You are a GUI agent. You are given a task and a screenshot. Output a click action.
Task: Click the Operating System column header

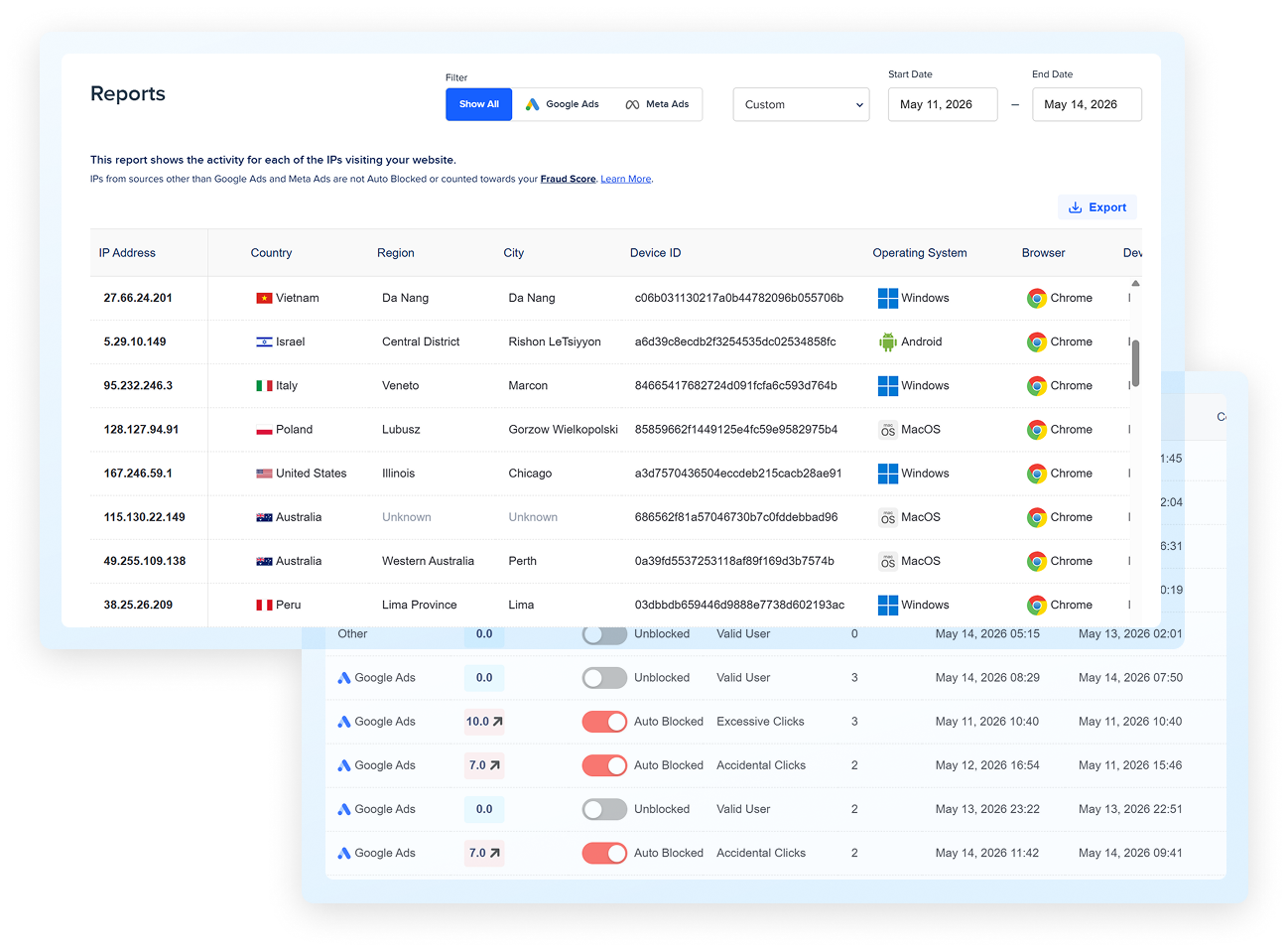[920, 253]
